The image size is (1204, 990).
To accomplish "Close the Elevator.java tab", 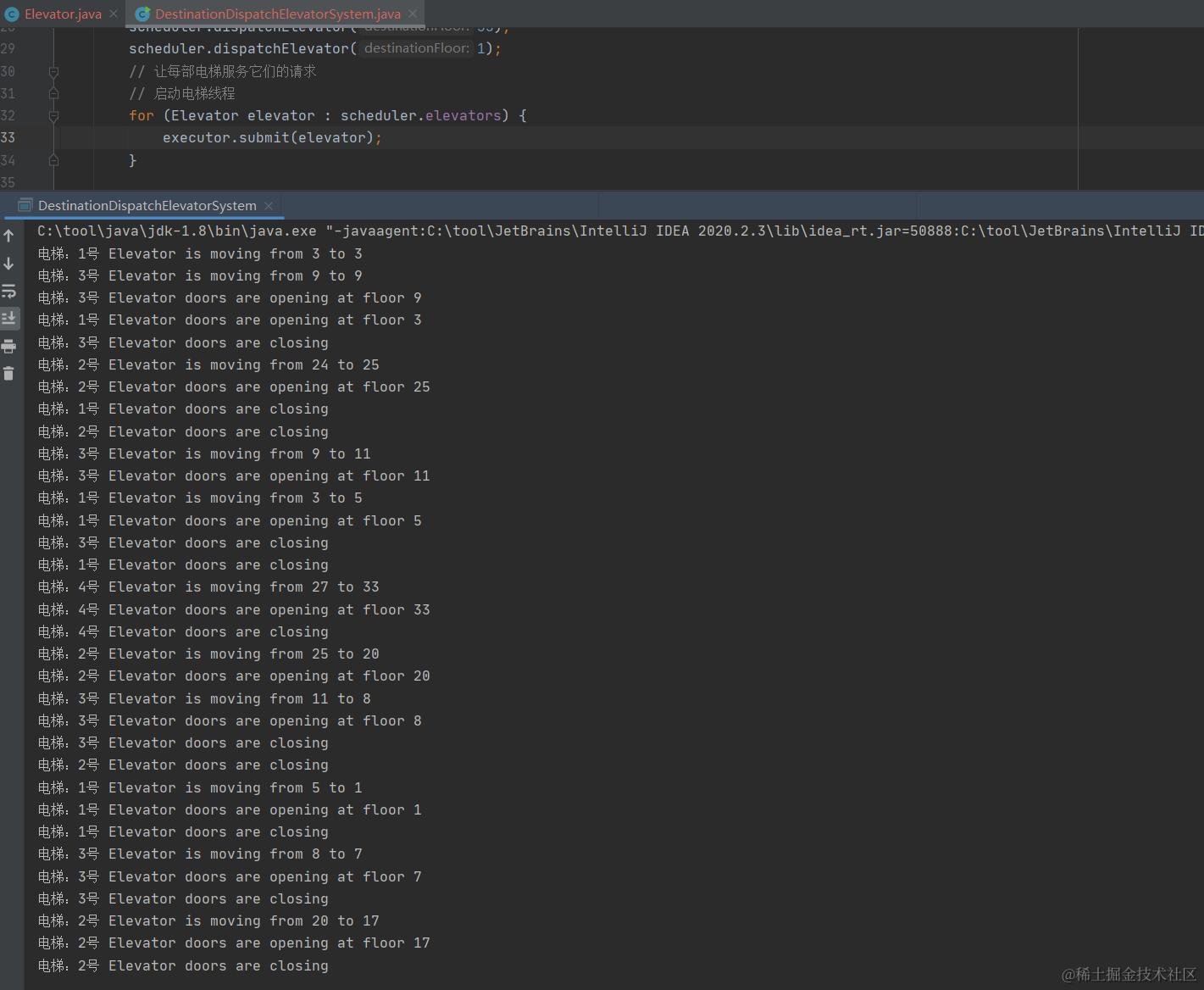I will [x=114, y=14].
